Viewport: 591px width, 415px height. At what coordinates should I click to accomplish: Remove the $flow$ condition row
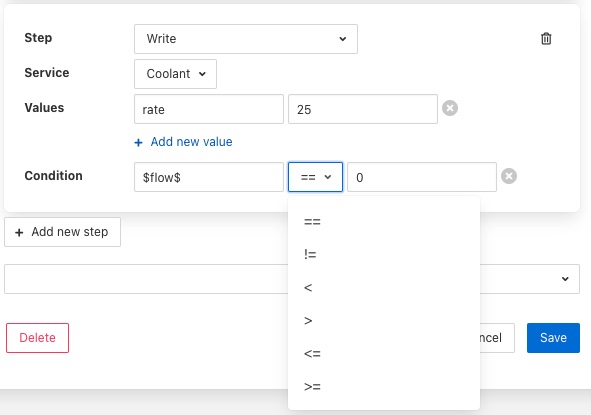(509, 176)
